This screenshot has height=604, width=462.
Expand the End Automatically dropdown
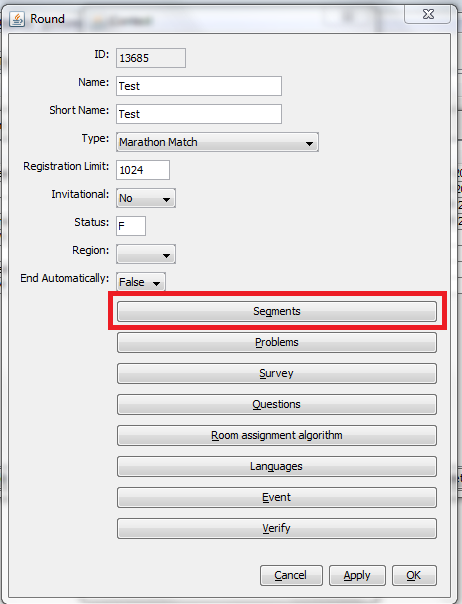141,282
